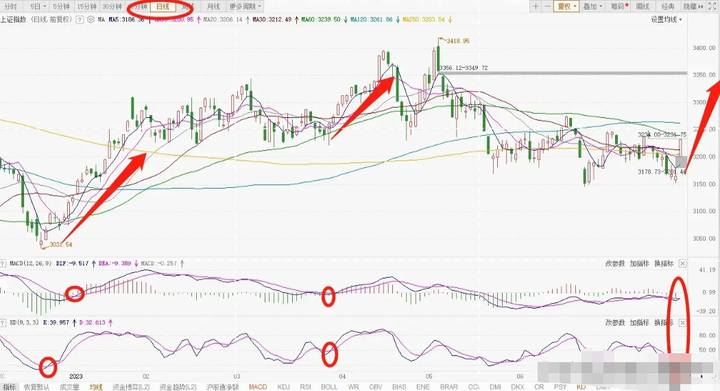Expand 设置均线 dropdown
Viewport: 720px width, 391px height.
click(666, 20)
